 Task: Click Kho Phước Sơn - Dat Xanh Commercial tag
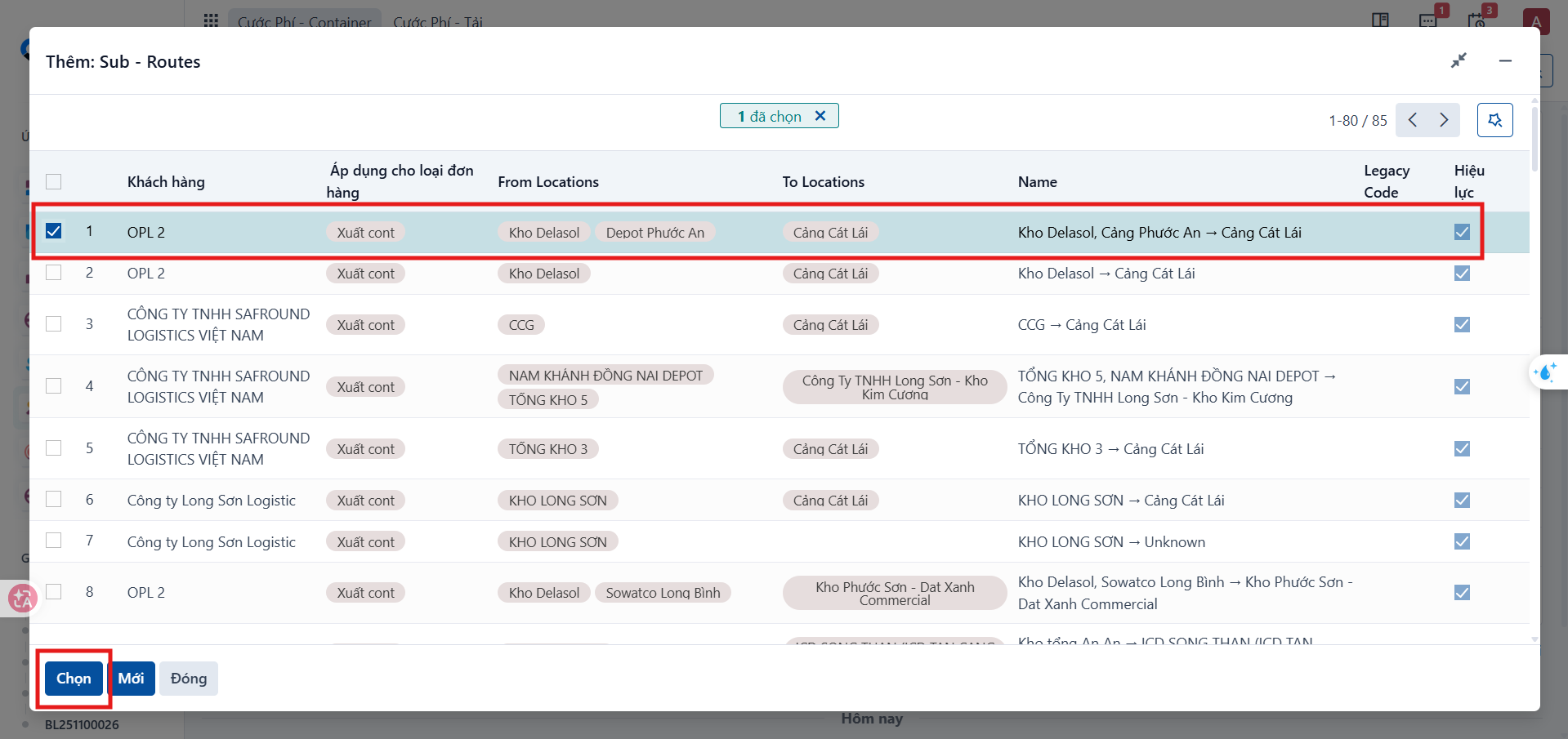click(x=895, y=594)
